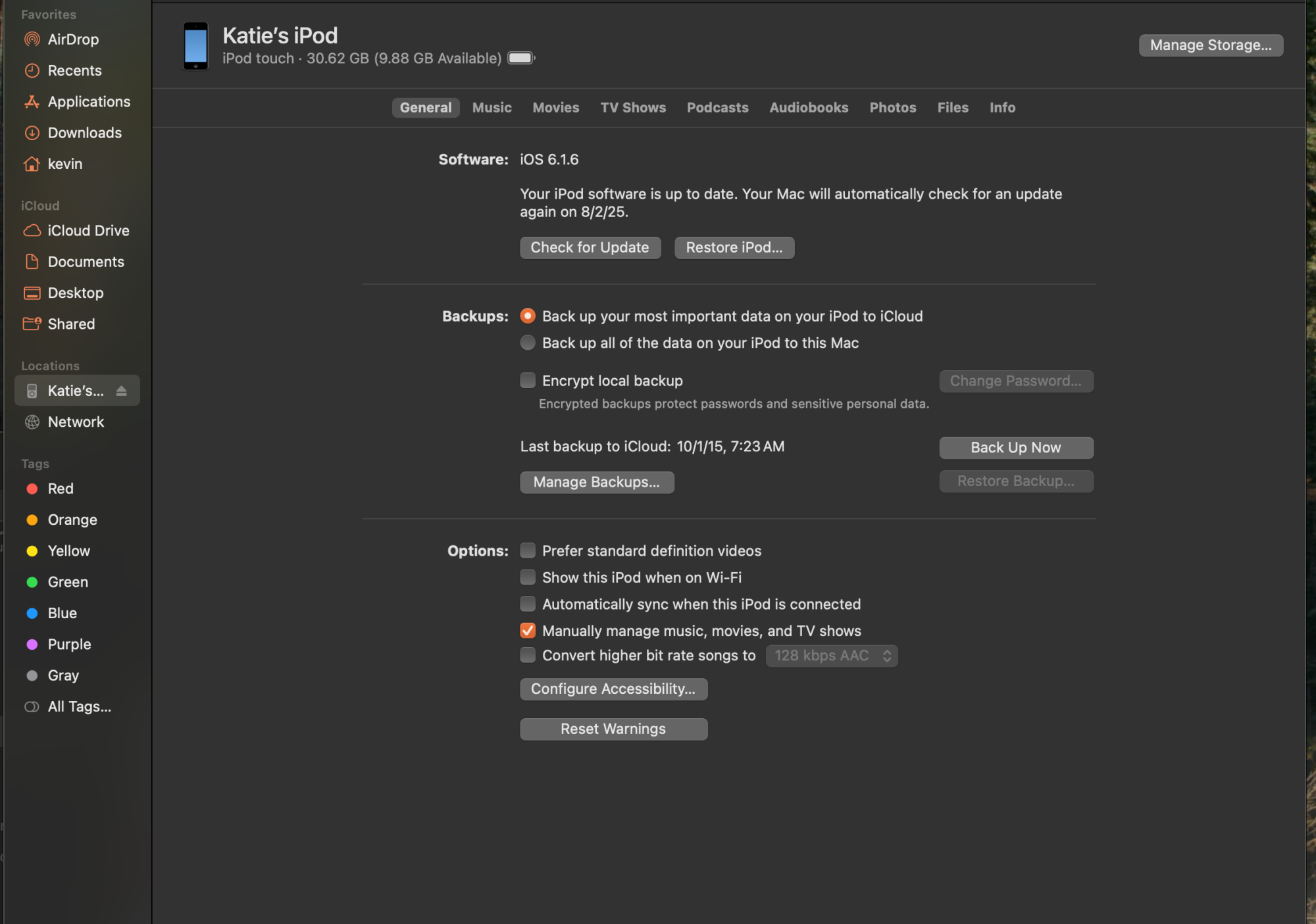Open AirDrop from the sidebar icon
Image resolution: width=1316 pixels, height=924 pixels.
[32, 39]
